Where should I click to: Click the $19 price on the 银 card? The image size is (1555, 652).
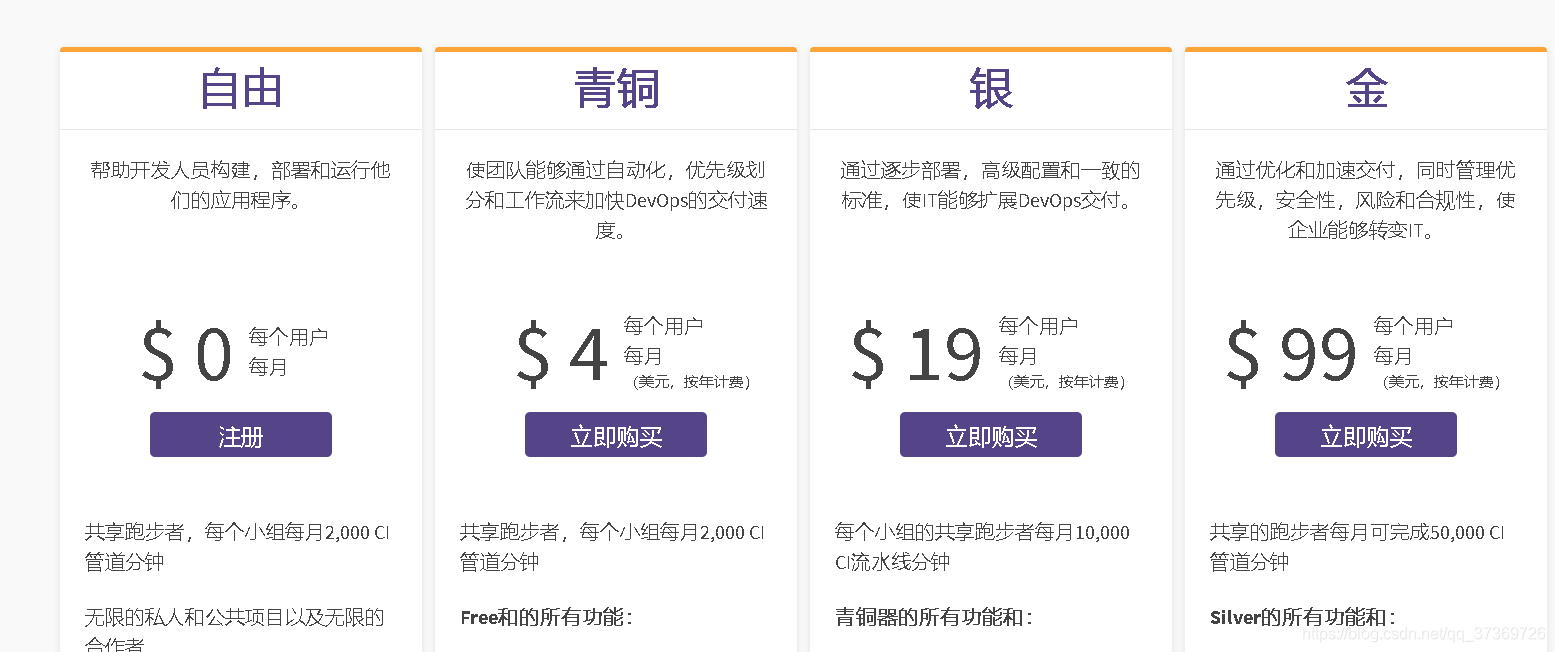pos(915,352)
